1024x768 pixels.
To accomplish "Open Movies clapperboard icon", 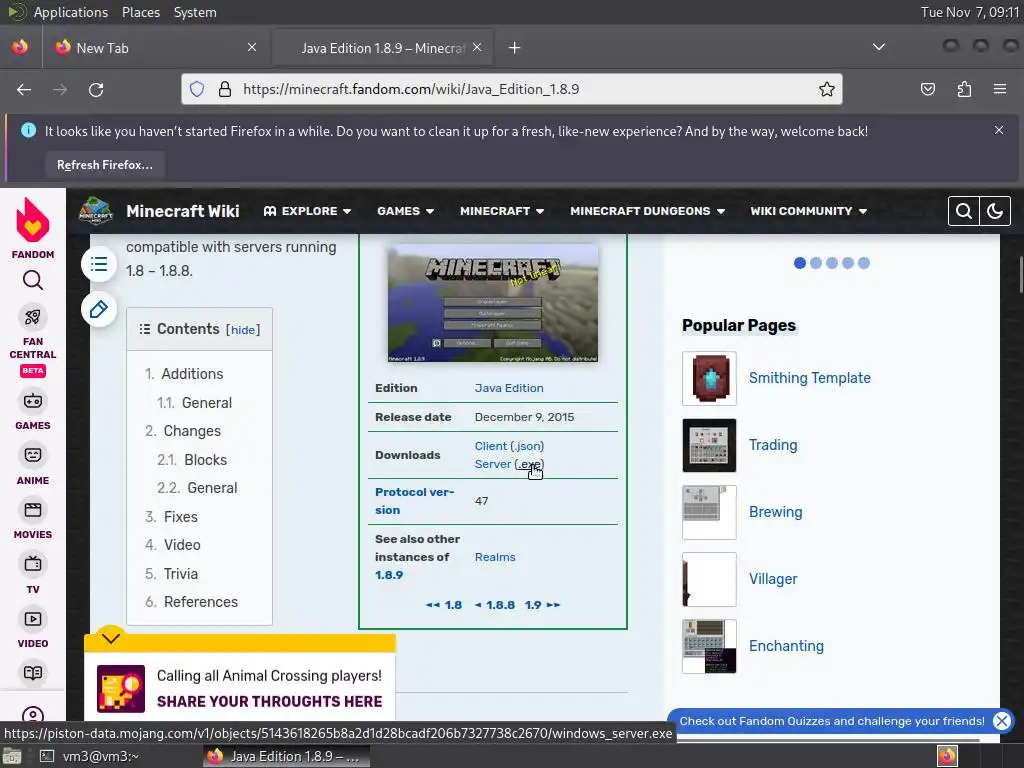I will pyautogui.click(x=33, y=509).
